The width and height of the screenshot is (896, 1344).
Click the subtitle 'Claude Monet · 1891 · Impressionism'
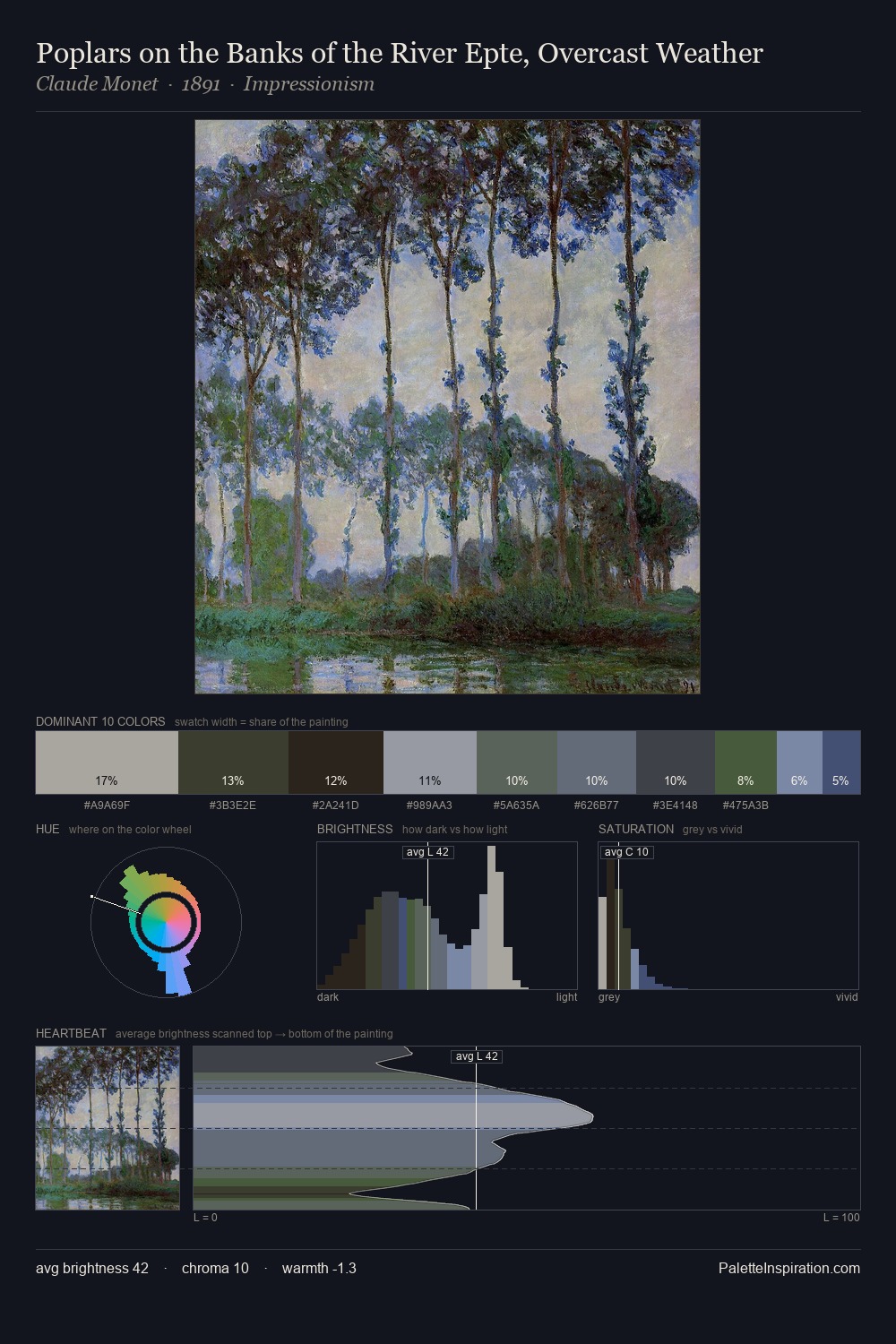pos(205,84)
